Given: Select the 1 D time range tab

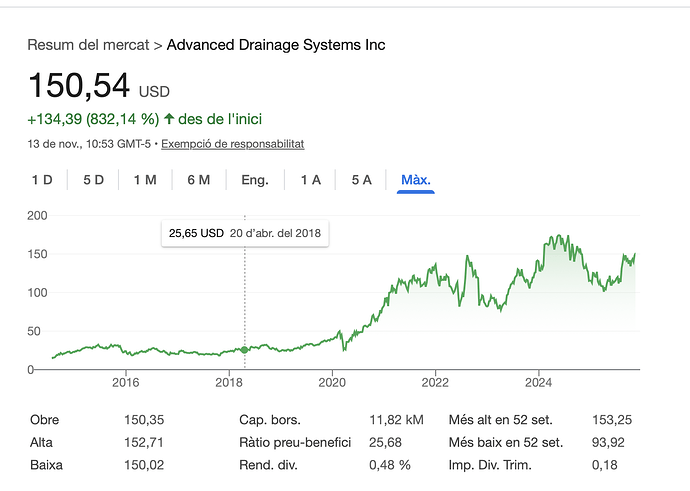Looking at the screenshot, I should click(x=42, y=180).
